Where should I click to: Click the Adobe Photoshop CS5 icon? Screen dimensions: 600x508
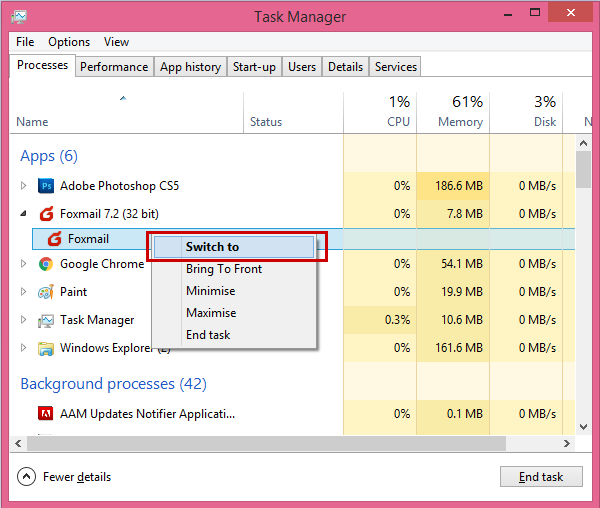coord(46,186)
